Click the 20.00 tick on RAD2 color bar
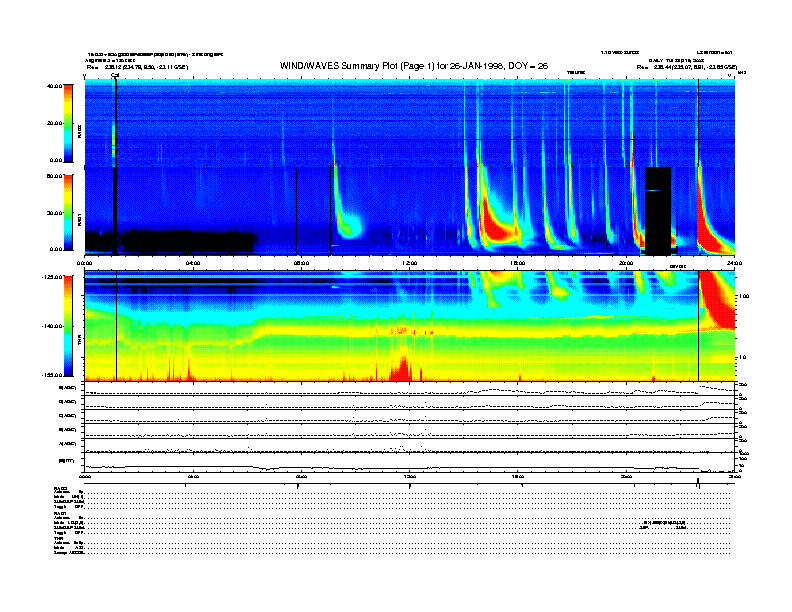The height and width of the screenshot is (612, 792). pyautogui.click(x=54, y=123)
